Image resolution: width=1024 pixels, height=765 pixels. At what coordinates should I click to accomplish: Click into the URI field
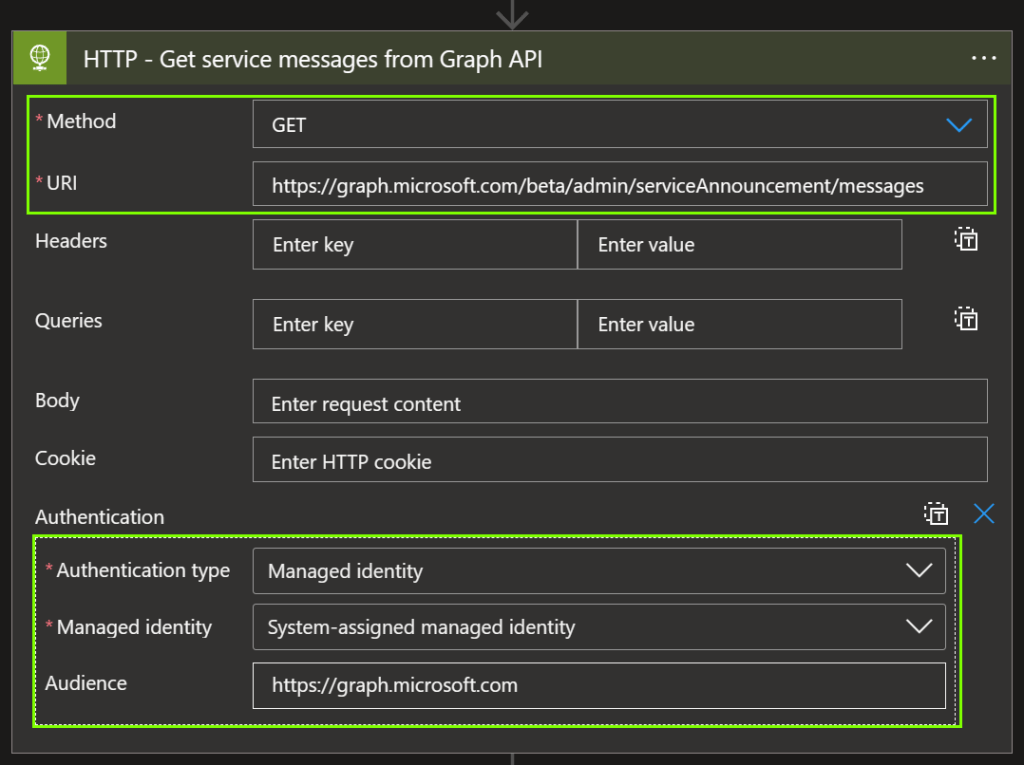tap(619, 185)
